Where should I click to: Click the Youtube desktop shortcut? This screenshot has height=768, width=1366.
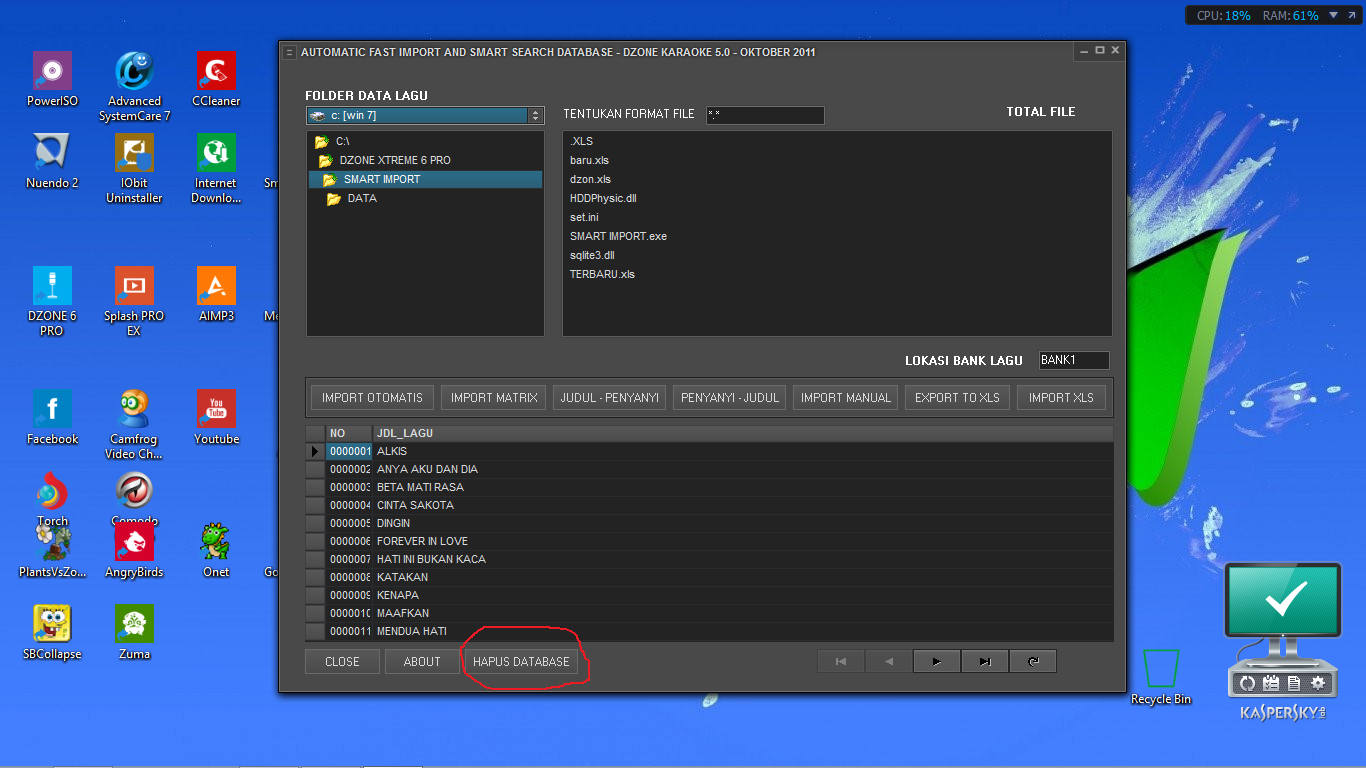tap(216, 417)
